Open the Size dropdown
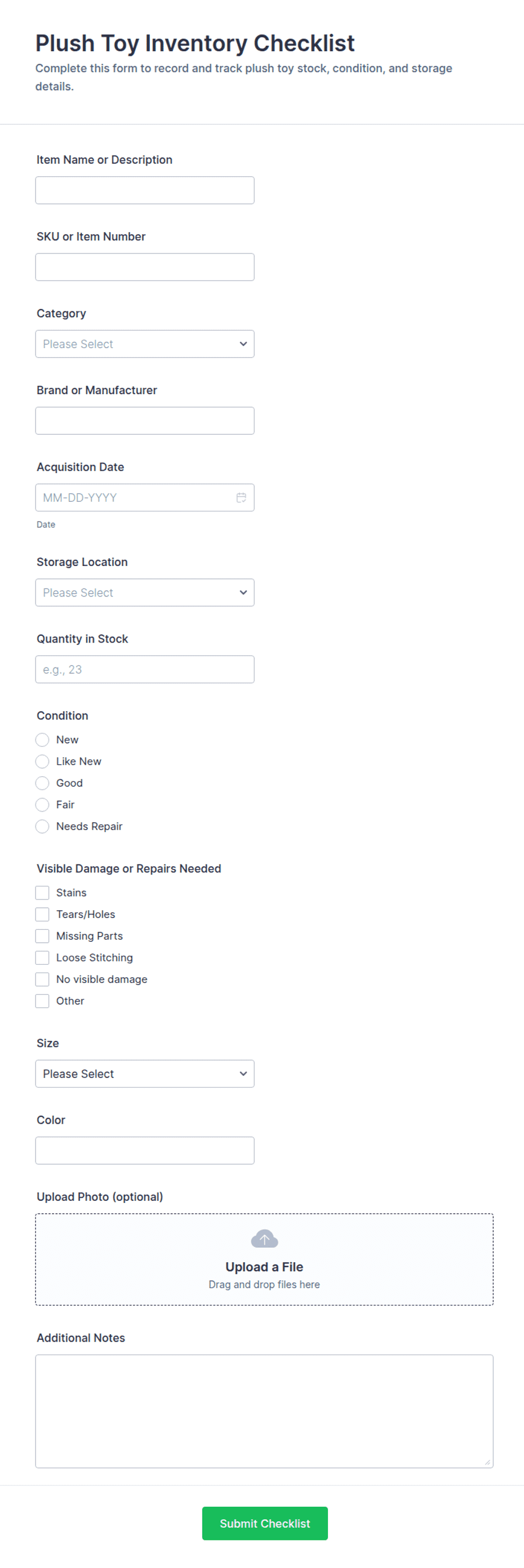The height and width of the screenshot is (1568, 524). (145, 1073)
